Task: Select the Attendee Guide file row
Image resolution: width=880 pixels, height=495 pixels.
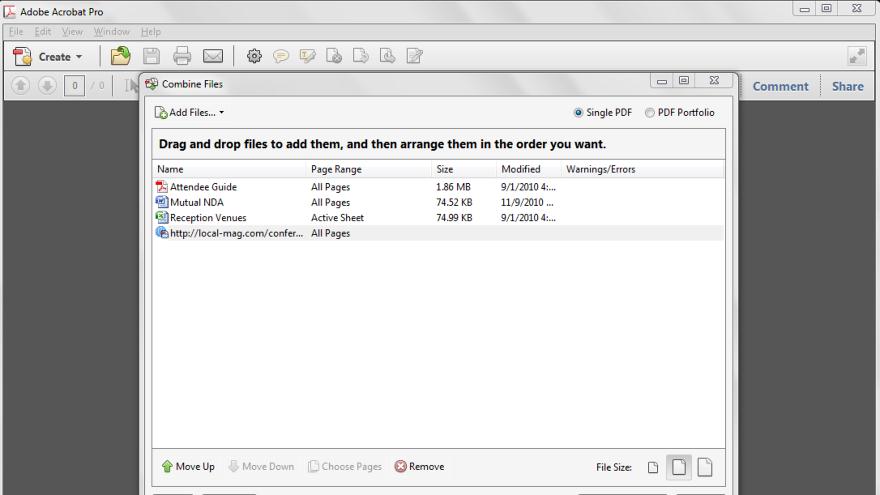Action: (x=438, y=187)
